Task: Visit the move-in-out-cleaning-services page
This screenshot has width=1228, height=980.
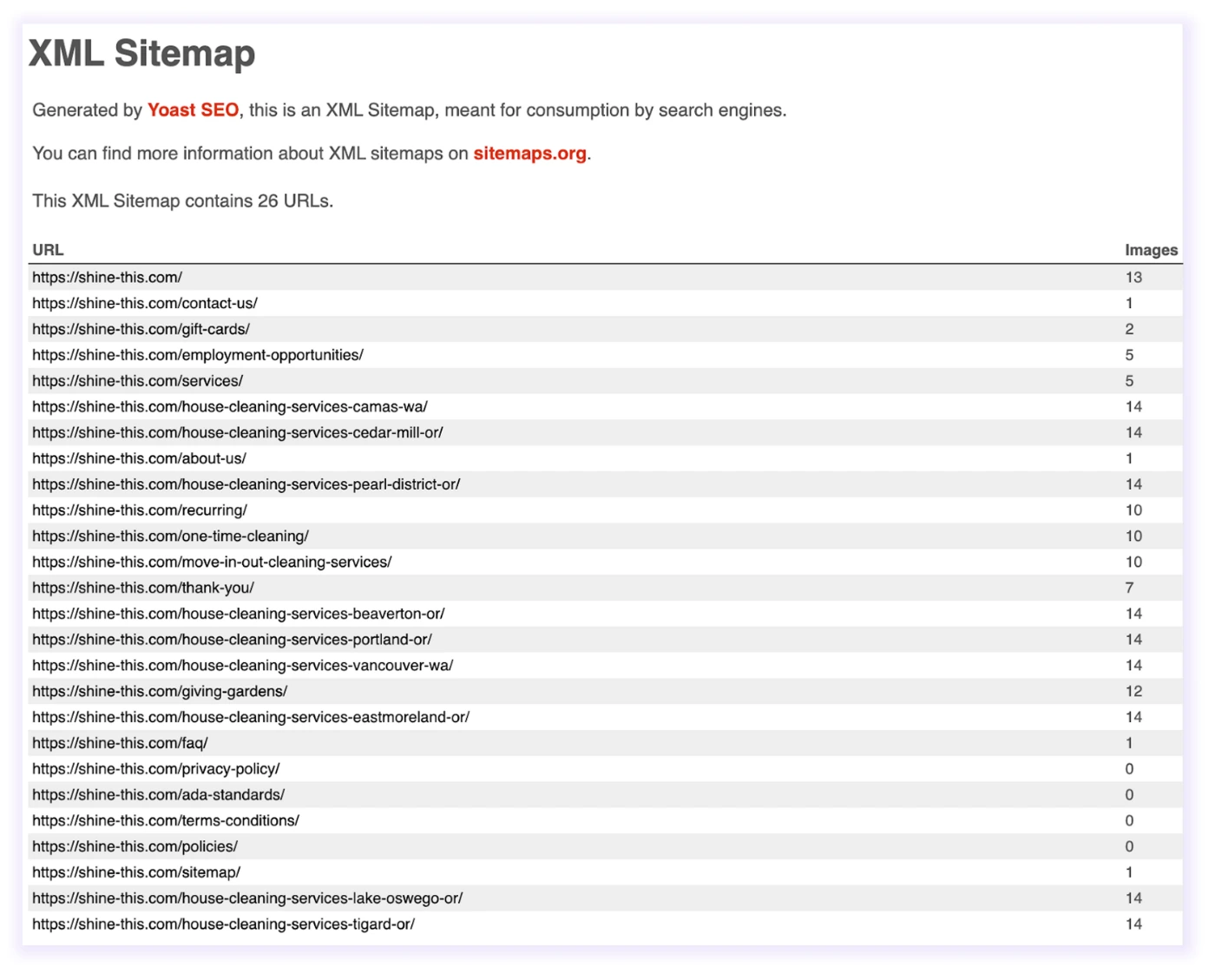Action: [x=211, y=562]
